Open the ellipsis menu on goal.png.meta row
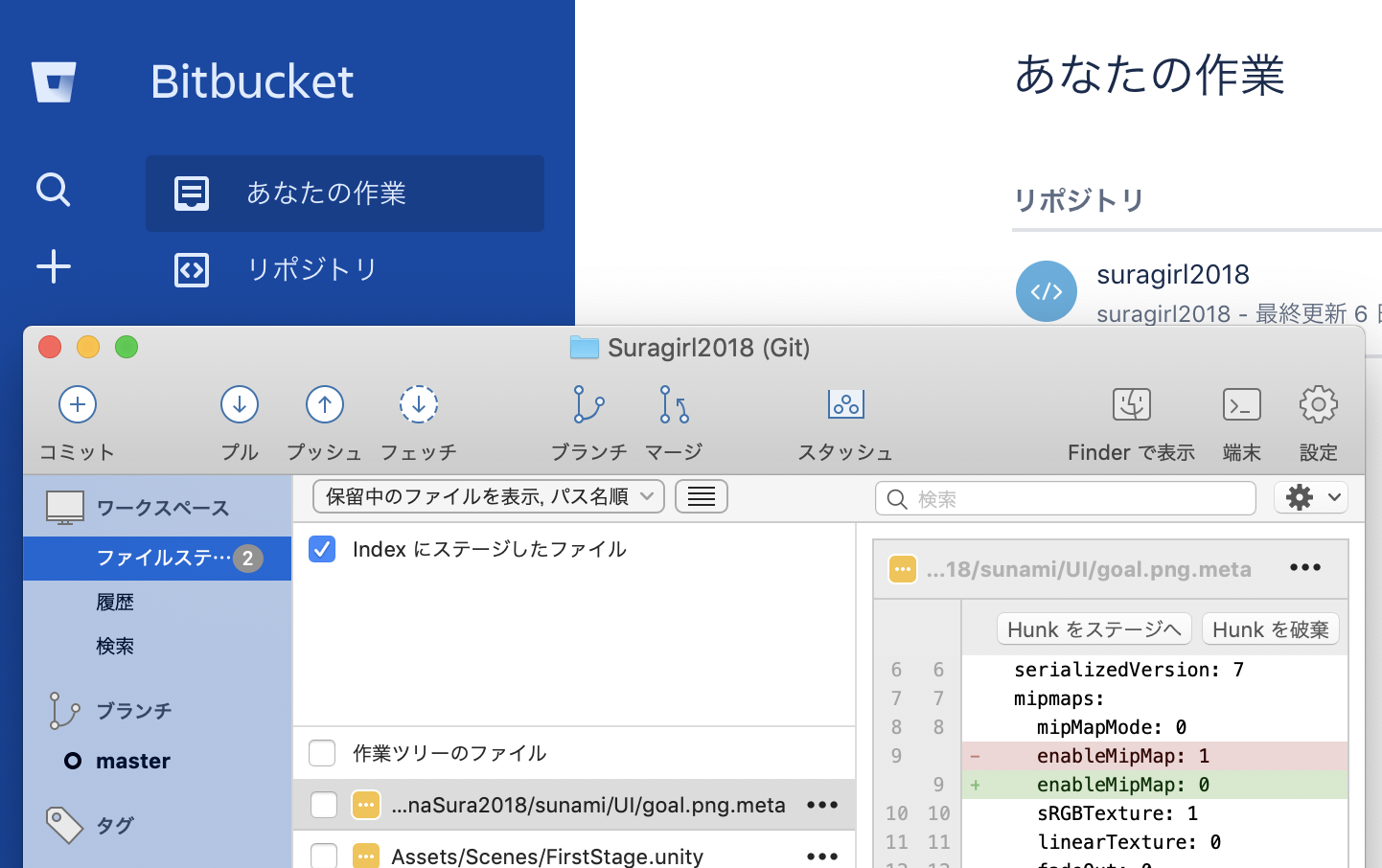 tap(821, 805)
